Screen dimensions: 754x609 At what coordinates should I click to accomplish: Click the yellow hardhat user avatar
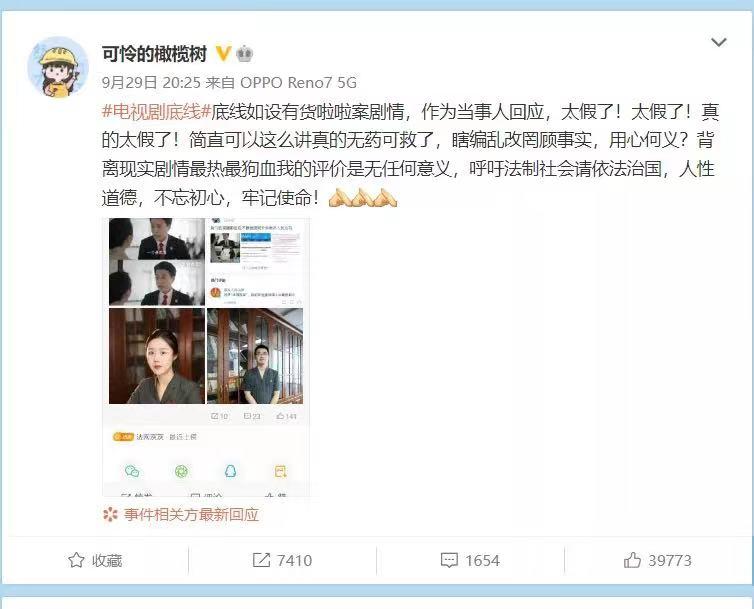[x=58, y=67]
